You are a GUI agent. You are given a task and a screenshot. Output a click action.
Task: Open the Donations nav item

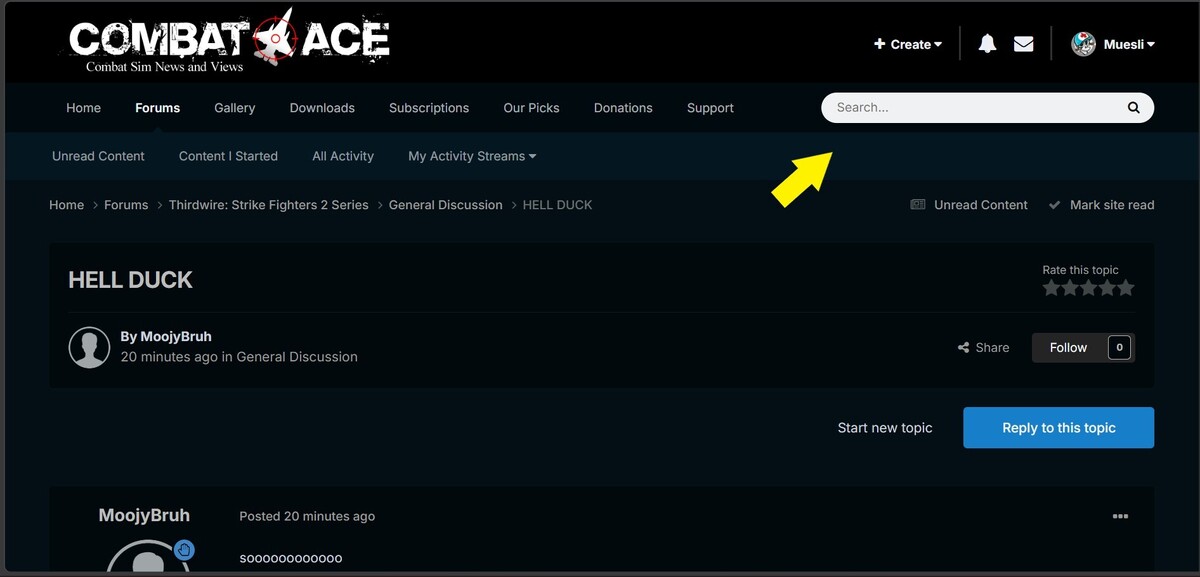[x=623, y=108]
